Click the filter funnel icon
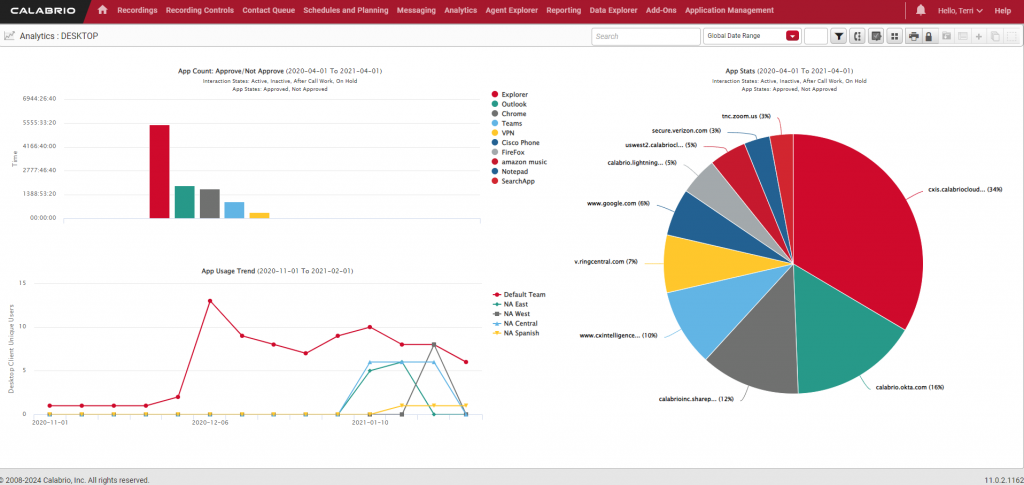 click(x=839, y=36)
